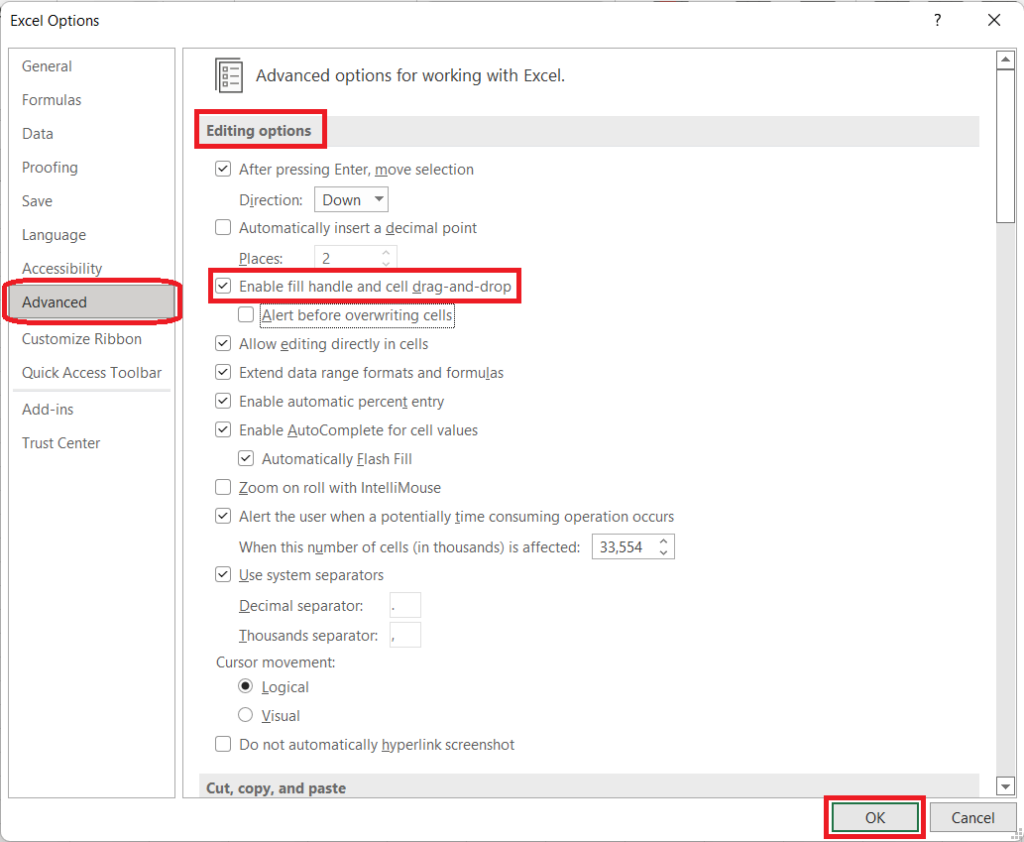
Task: Switch to the Formulas category
Action: point(51,99)
